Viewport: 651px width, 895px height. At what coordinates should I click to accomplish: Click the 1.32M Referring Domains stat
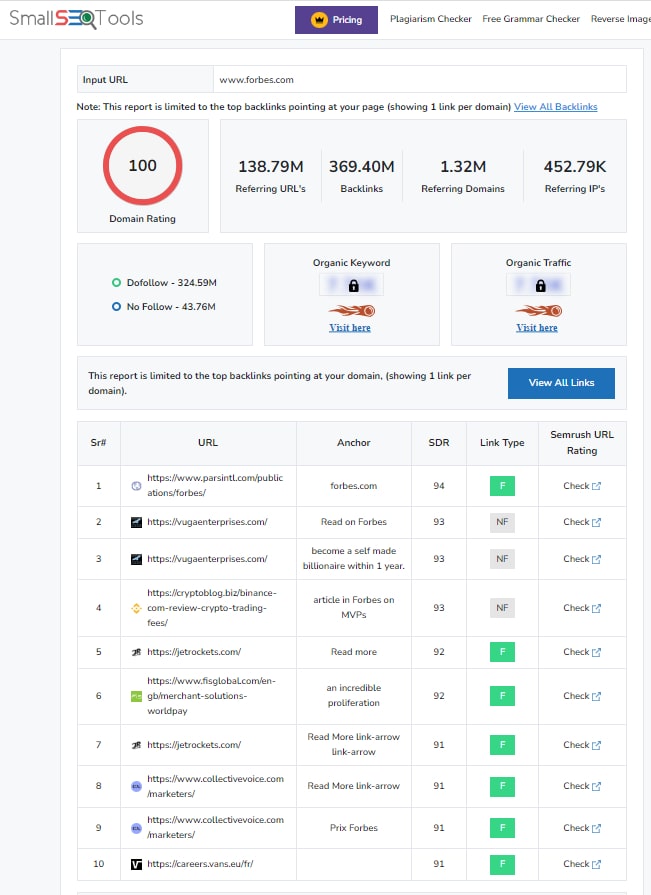tap(463, 176)
